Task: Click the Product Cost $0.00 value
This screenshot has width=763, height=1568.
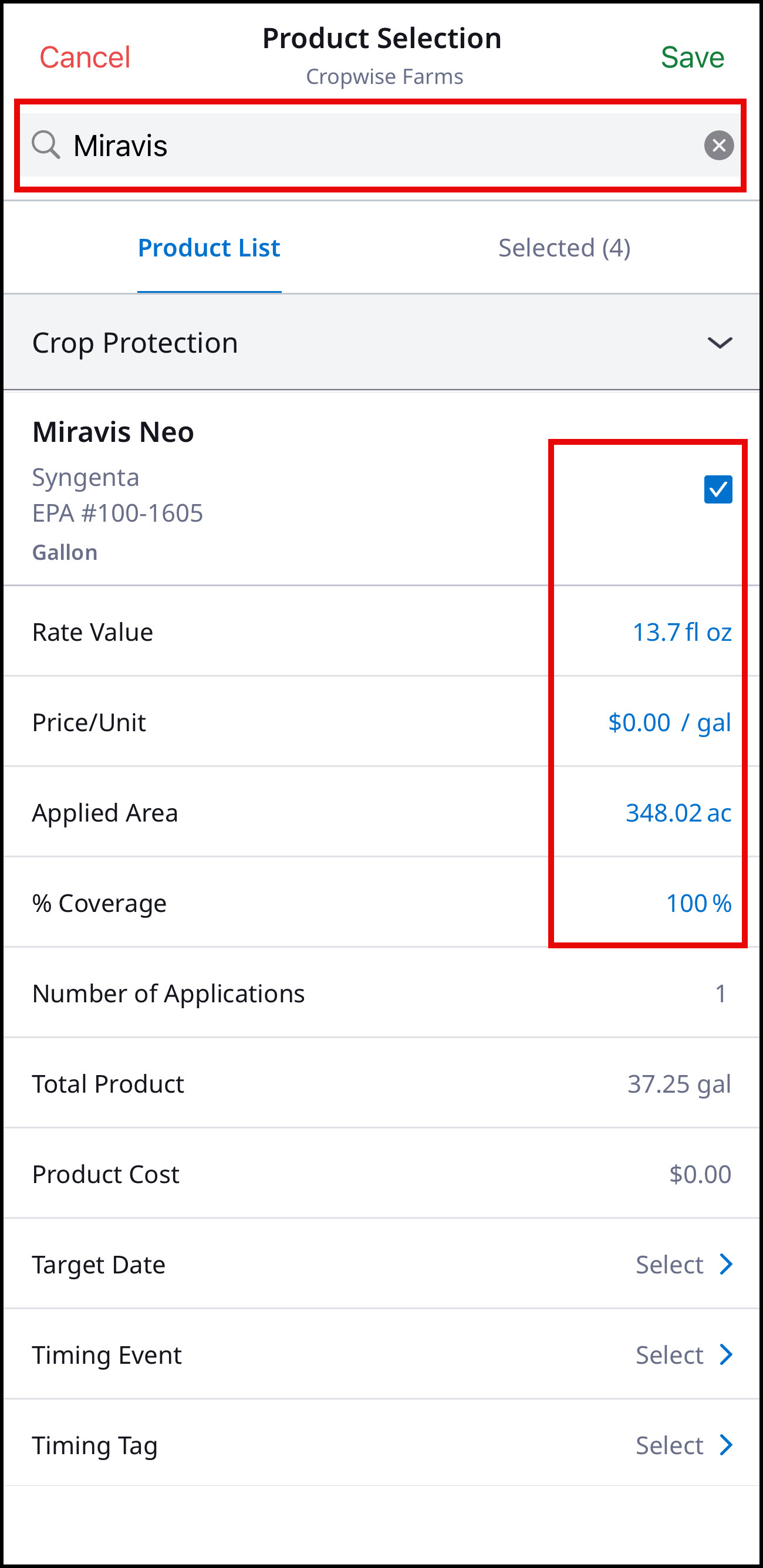Action: (700, 1174)
